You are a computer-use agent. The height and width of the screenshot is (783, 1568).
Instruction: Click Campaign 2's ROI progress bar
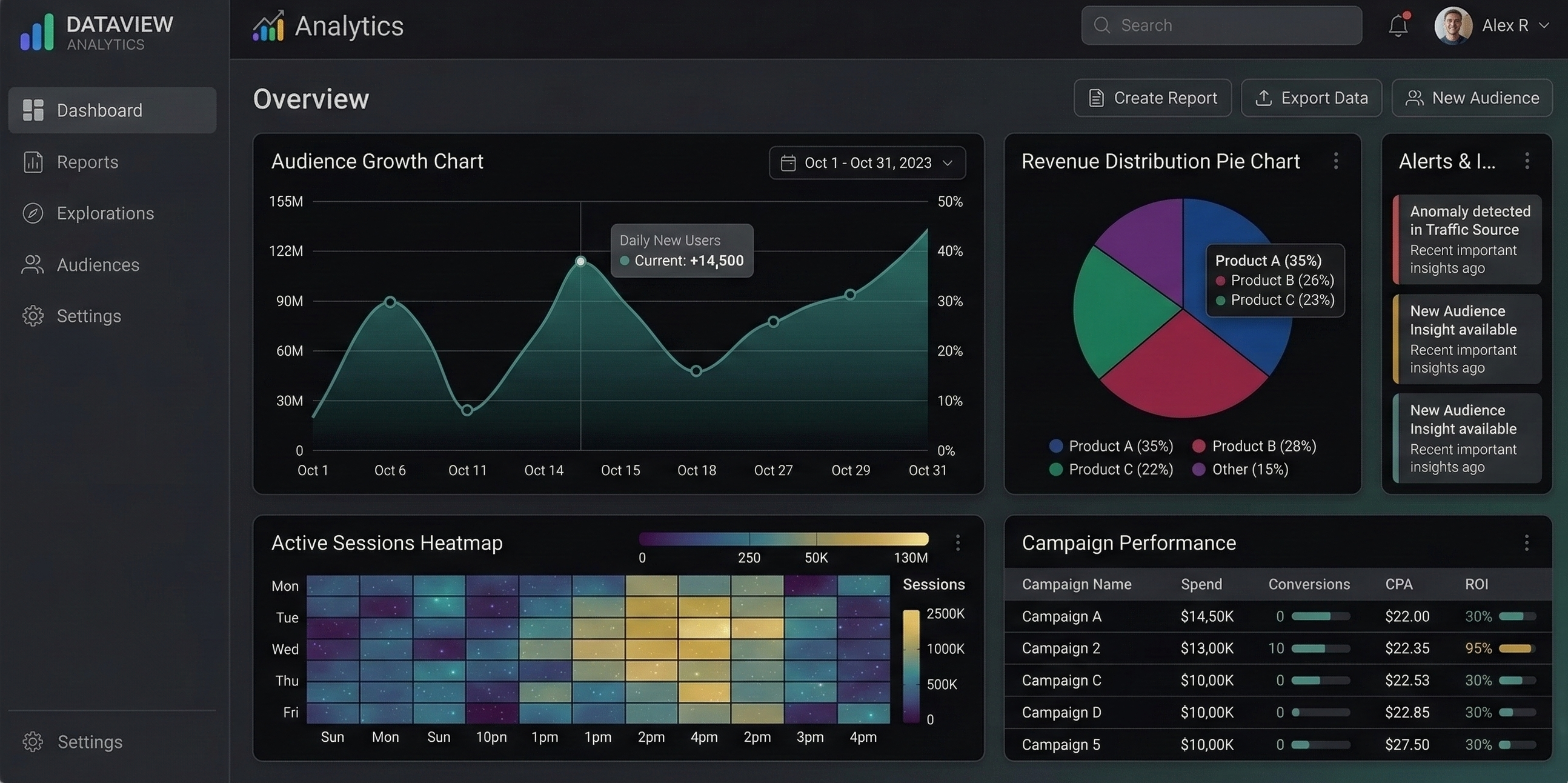click(x=1517, y=648)
